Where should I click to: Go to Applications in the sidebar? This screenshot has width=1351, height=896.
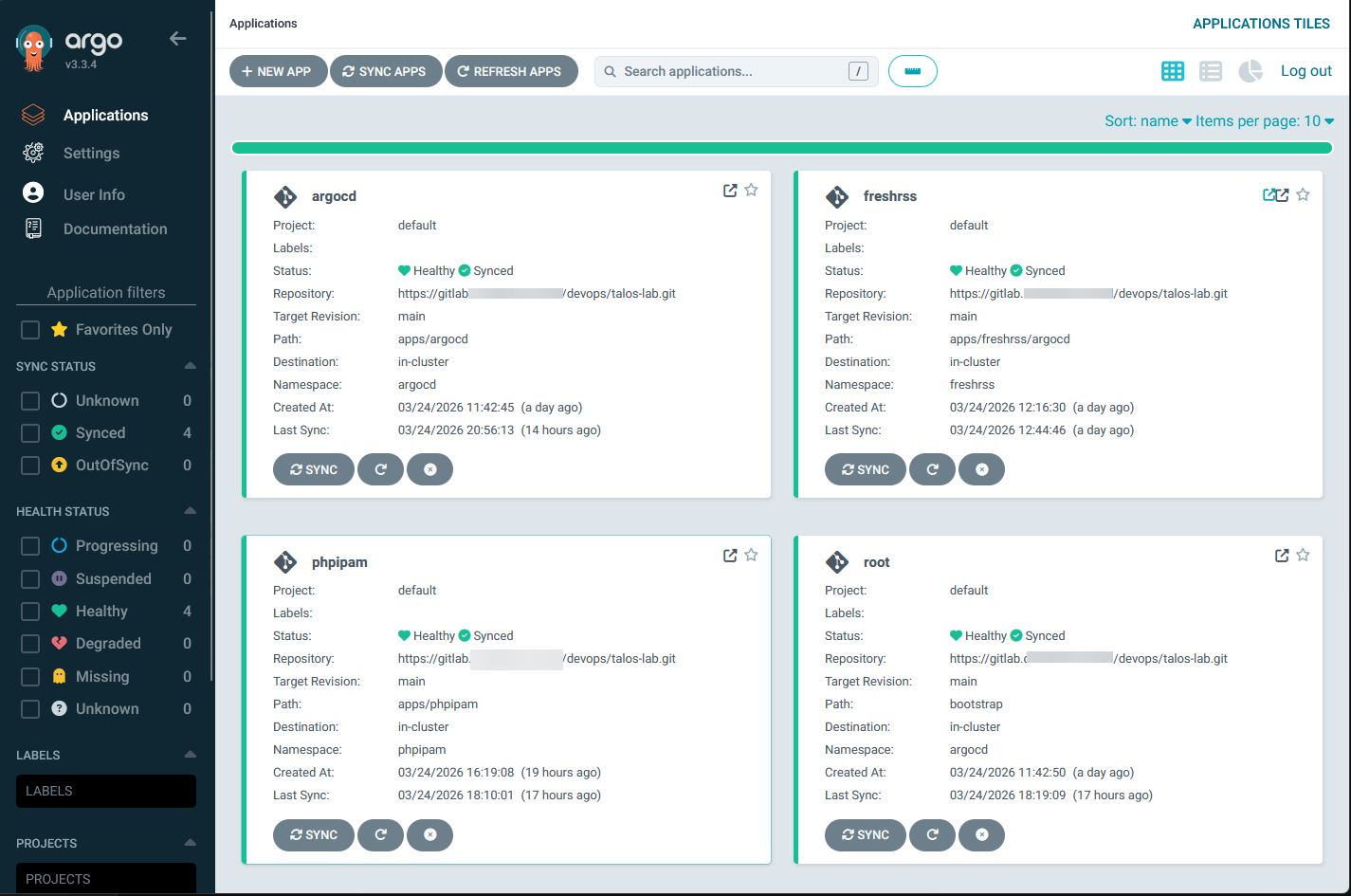tap(105, 116)
